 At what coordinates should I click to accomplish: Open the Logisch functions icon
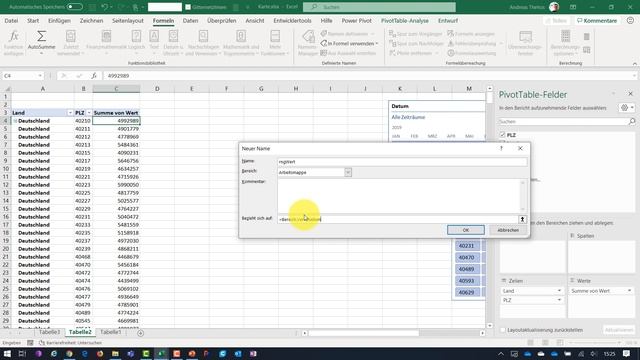tap(136, 36)
